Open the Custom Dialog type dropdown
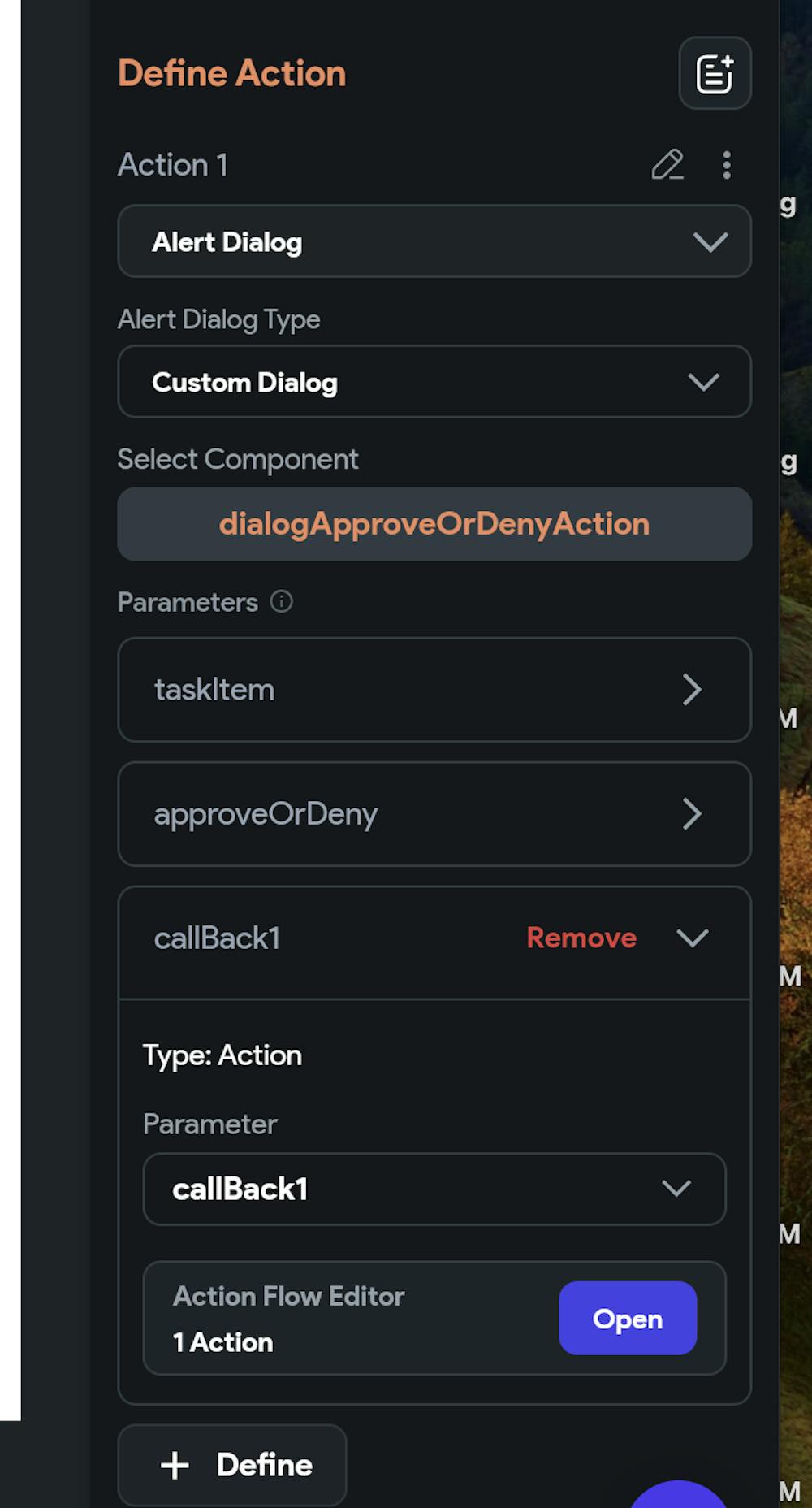Viewport: 812px width, 1508px height. [434, 382]
